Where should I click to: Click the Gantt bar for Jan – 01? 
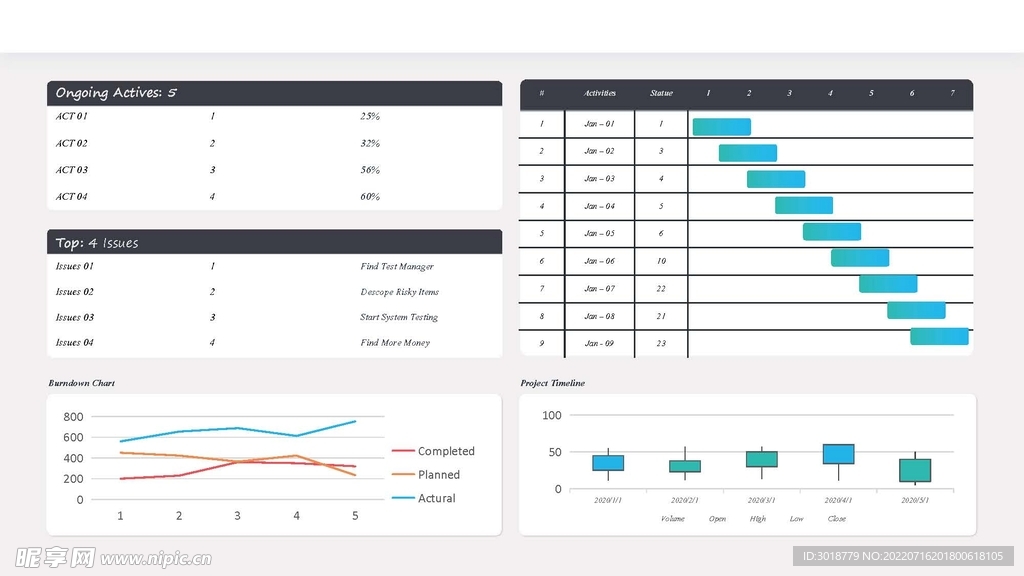point(721,127)
